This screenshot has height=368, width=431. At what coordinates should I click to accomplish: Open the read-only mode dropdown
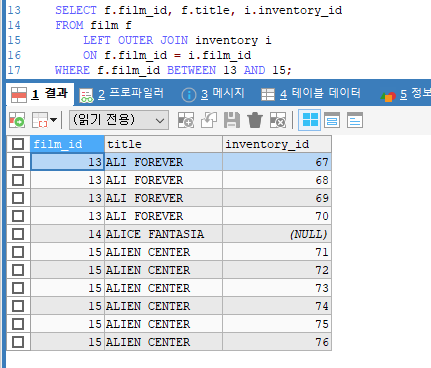[119, 120]
